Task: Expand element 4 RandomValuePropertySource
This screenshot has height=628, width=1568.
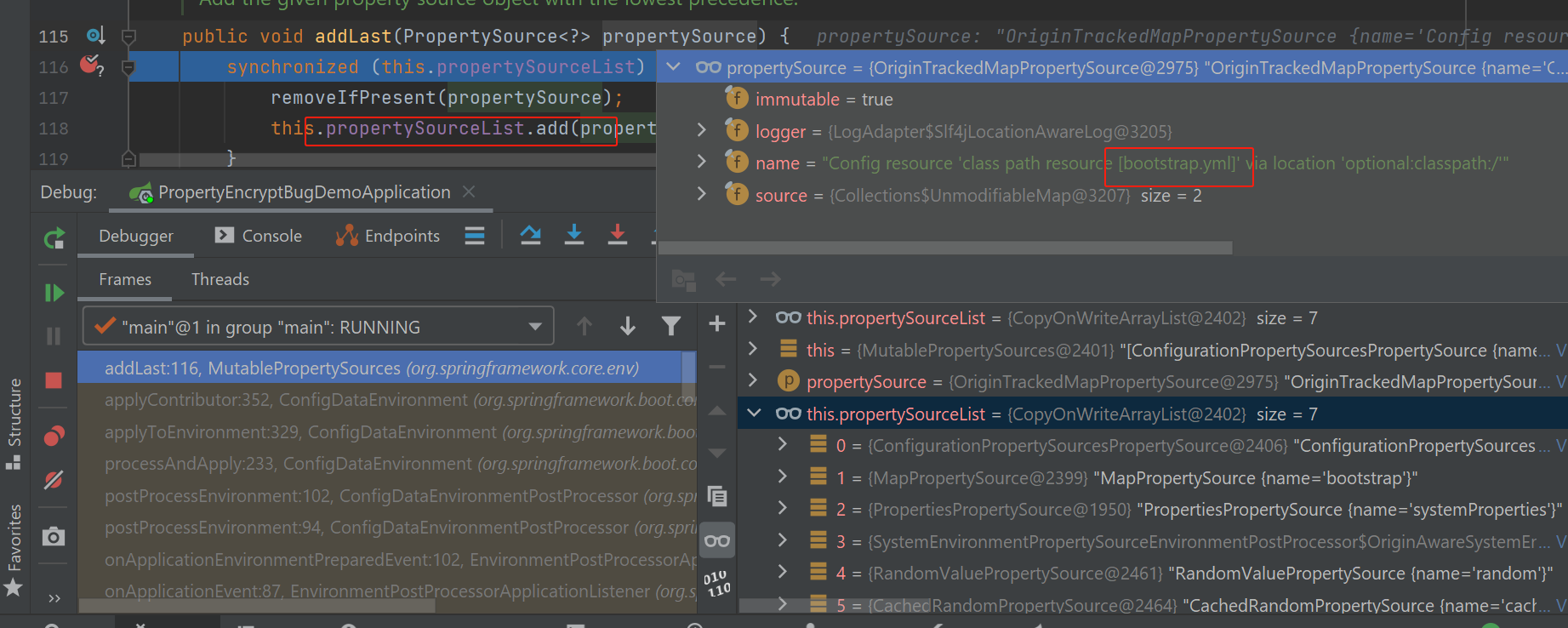Action: [x=783, y=572]
